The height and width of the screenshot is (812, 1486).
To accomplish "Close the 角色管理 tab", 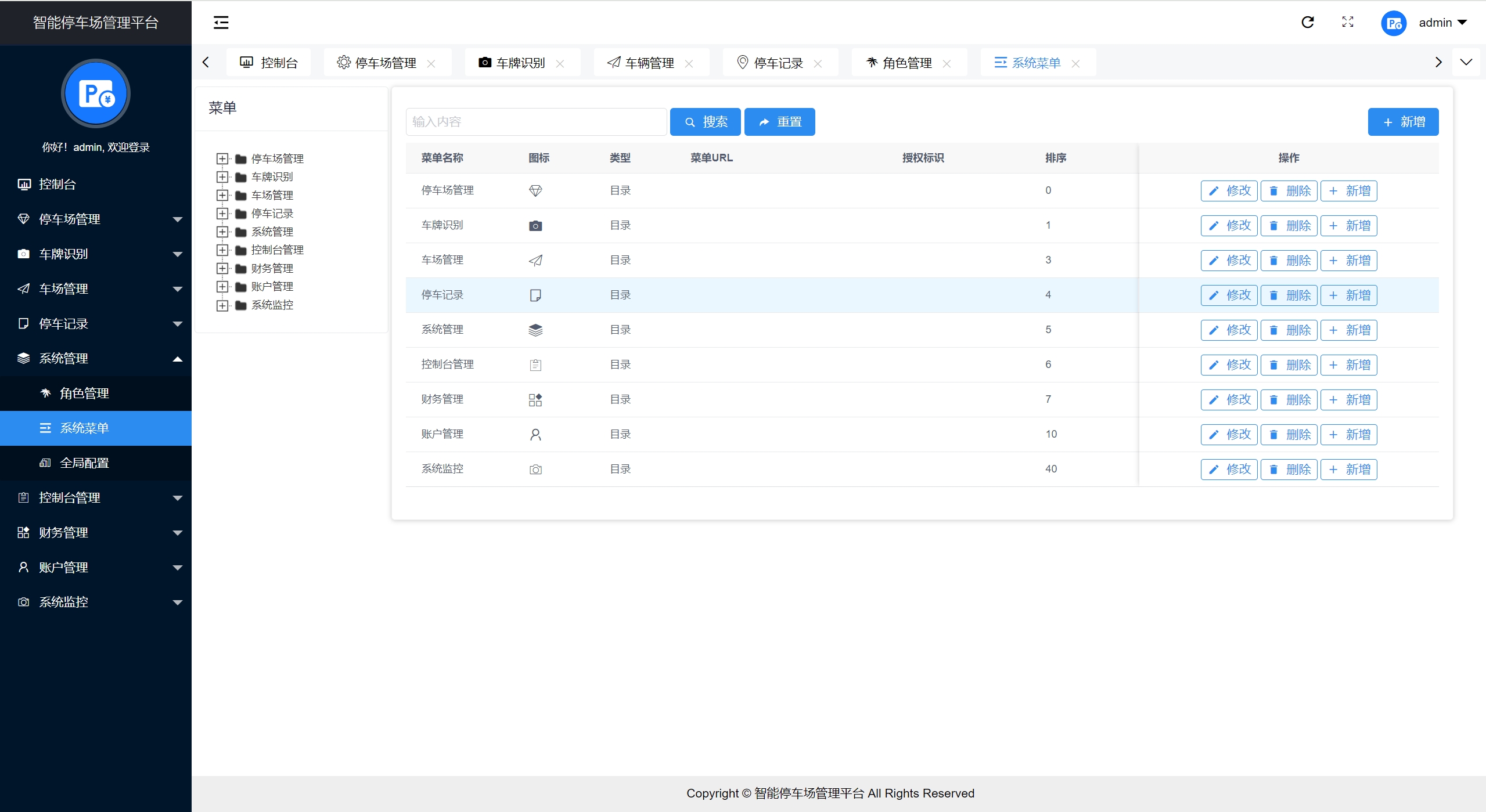I will pyautogui.click(x=947, y=64).
